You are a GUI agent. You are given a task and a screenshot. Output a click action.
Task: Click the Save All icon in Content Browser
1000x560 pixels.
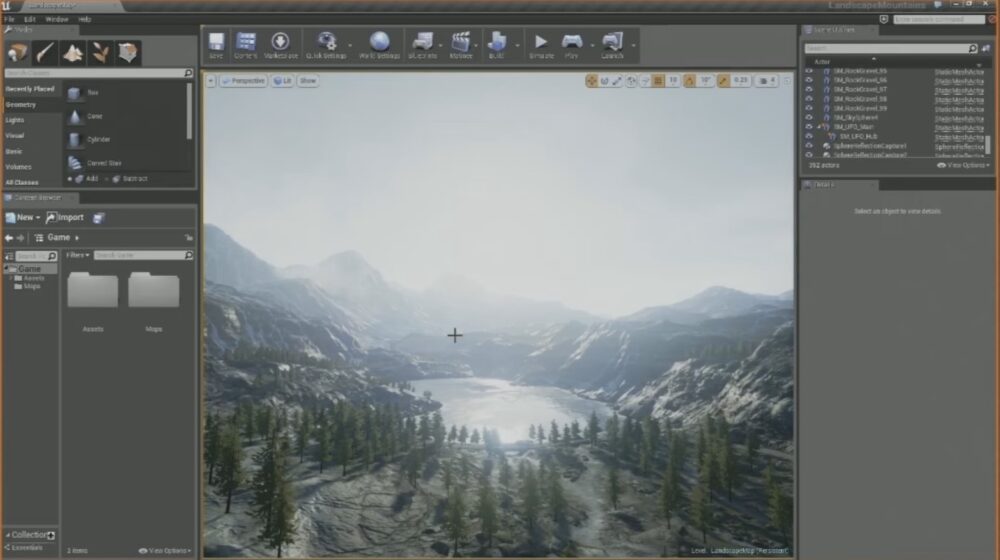click(x=98, y=218)
